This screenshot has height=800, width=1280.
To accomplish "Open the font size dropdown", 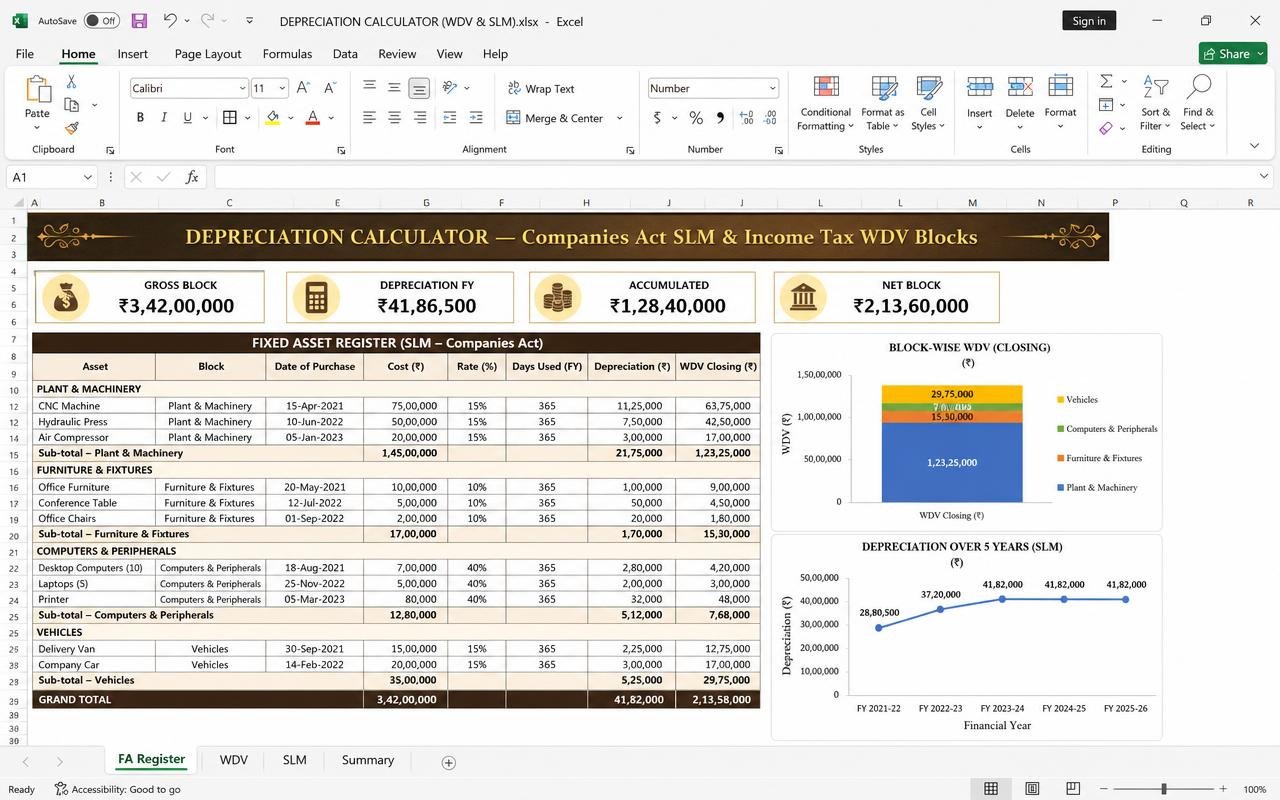I will click(x=283, y=88).
